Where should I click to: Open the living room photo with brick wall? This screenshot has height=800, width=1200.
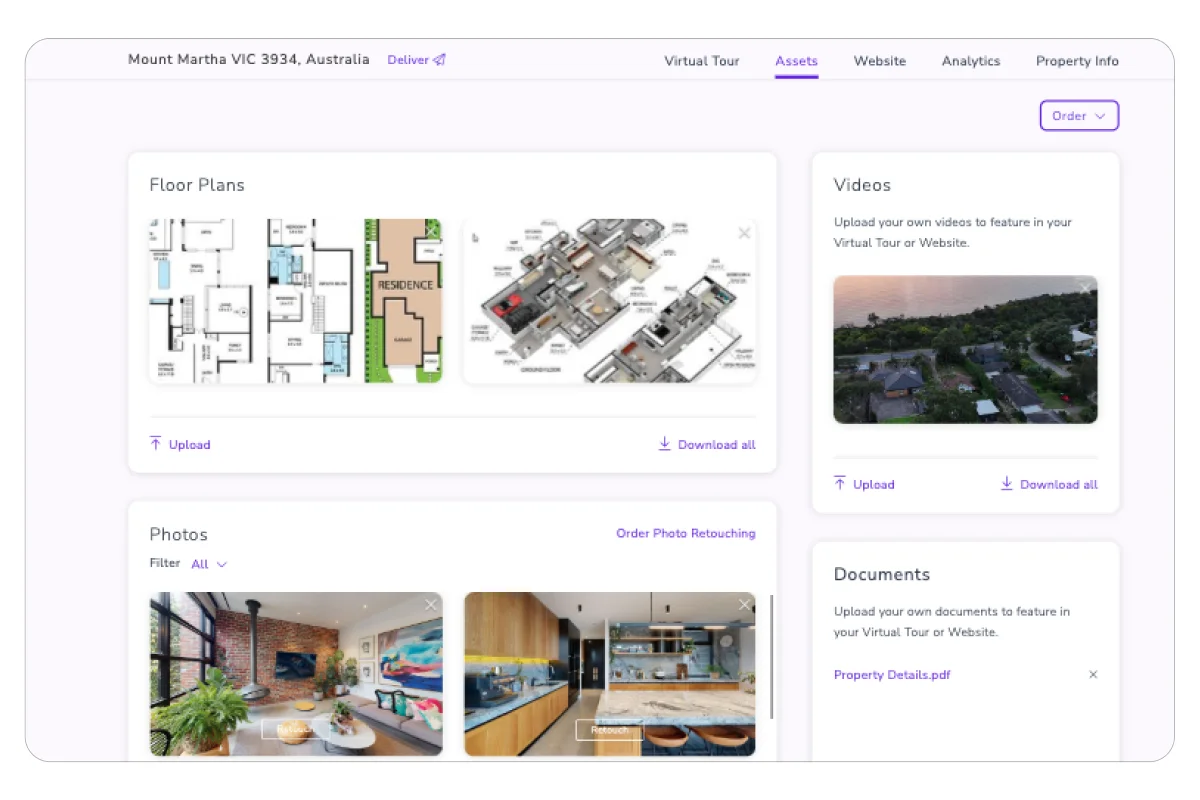pos(296,674)
